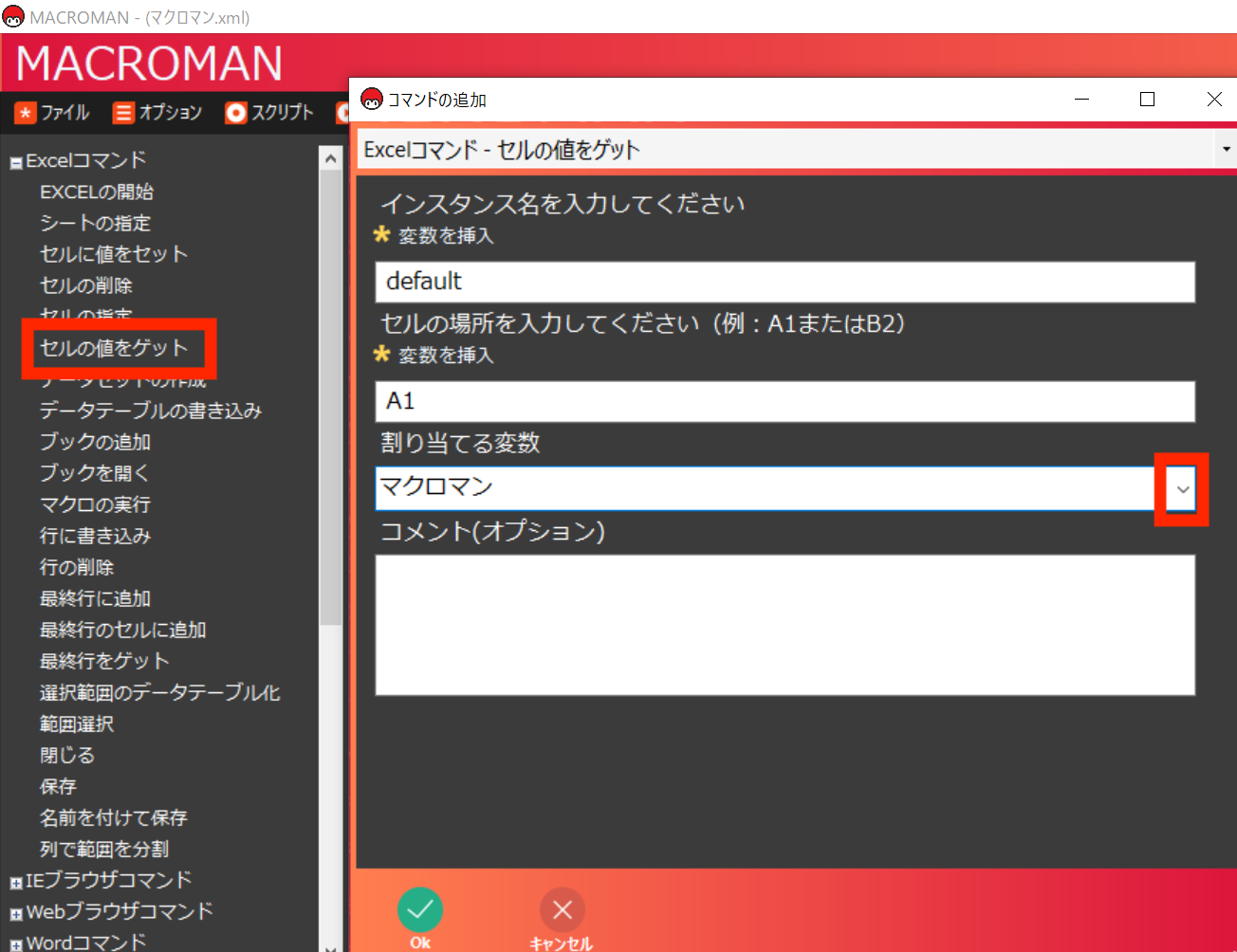1237x952 pixels.
Task: Select 選択範囲のデータテーブル化 command
Action: (x=160, y=692)
